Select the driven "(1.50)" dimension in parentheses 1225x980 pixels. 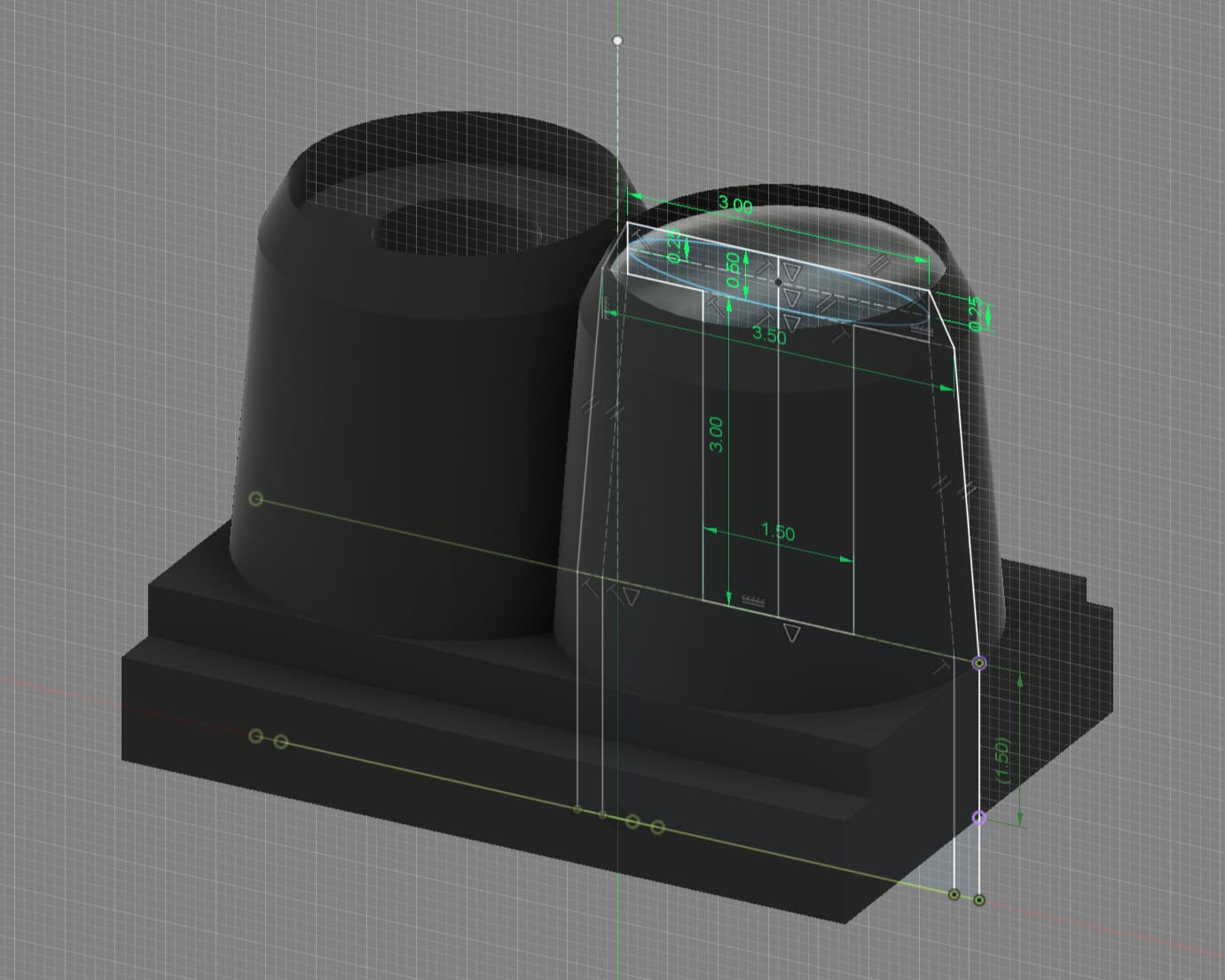(x=1002, y=761)
